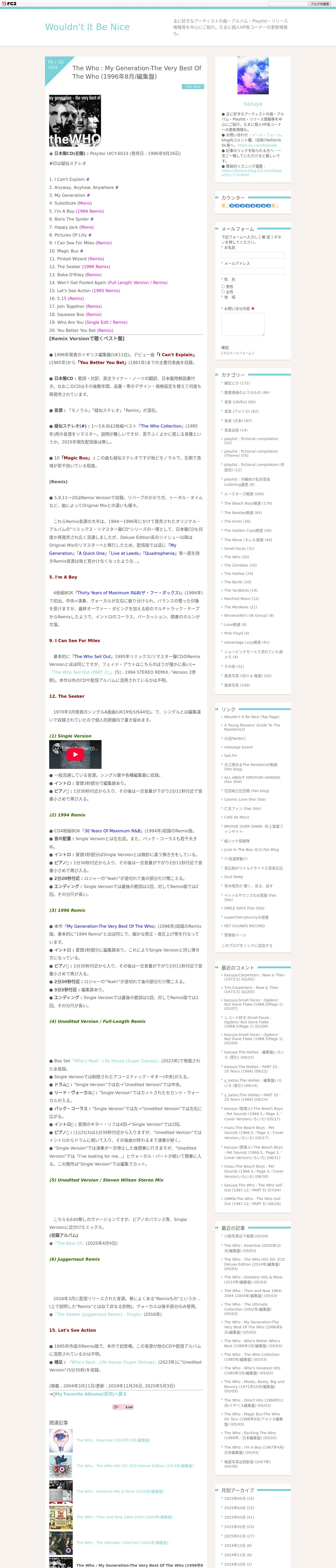Open the PET SOUNDS RECORD link

click(244, 926)
